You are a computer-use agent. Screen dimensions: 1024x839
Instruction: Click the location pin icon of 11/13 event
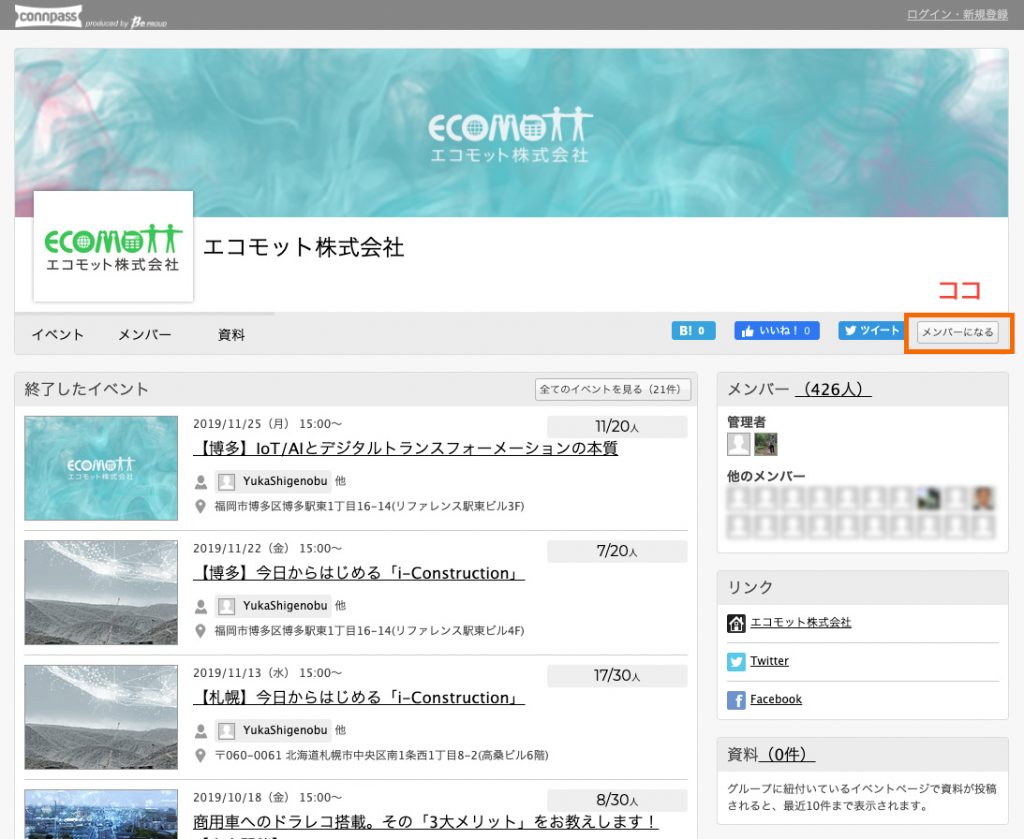201,755
